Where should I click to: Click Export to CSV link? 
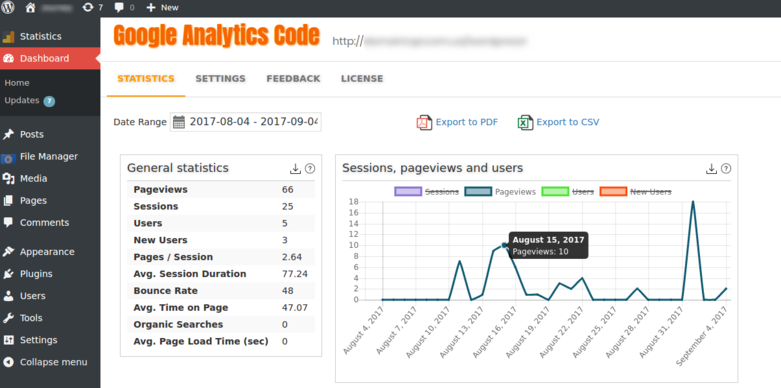point(568,122)
